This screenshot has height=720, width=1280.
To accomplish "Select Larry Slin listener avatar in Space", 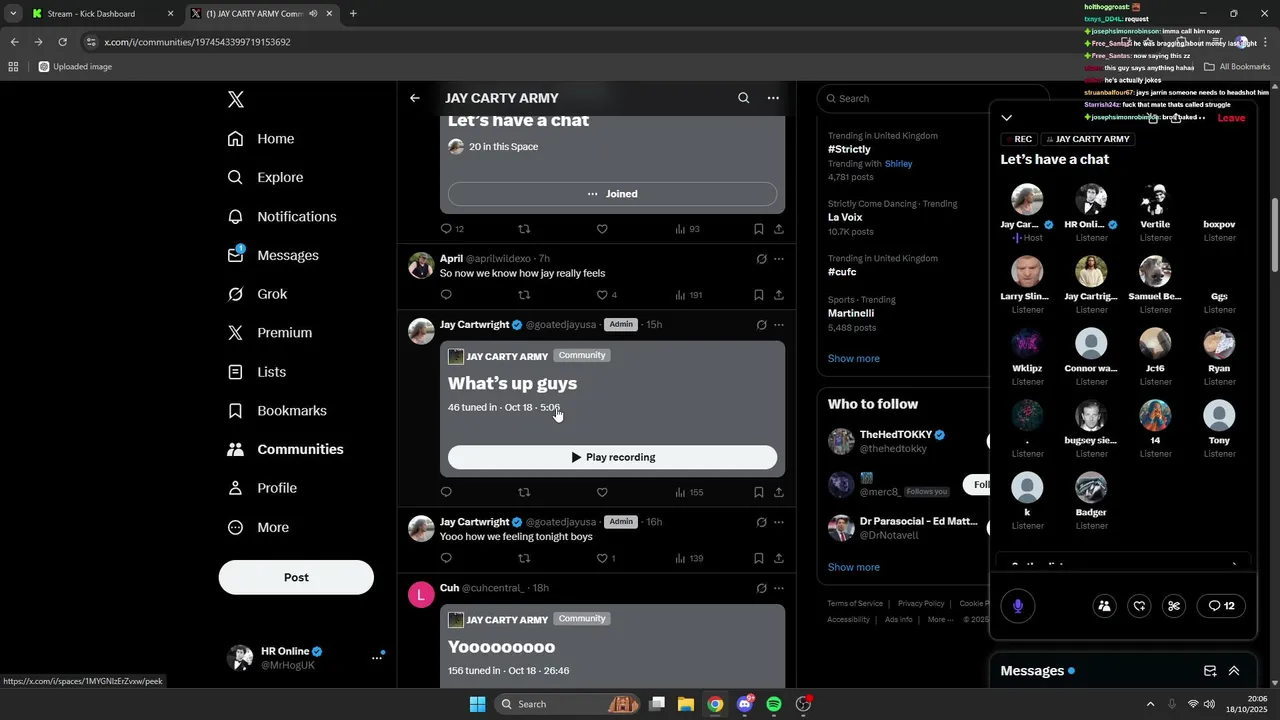I will 1027,272.
